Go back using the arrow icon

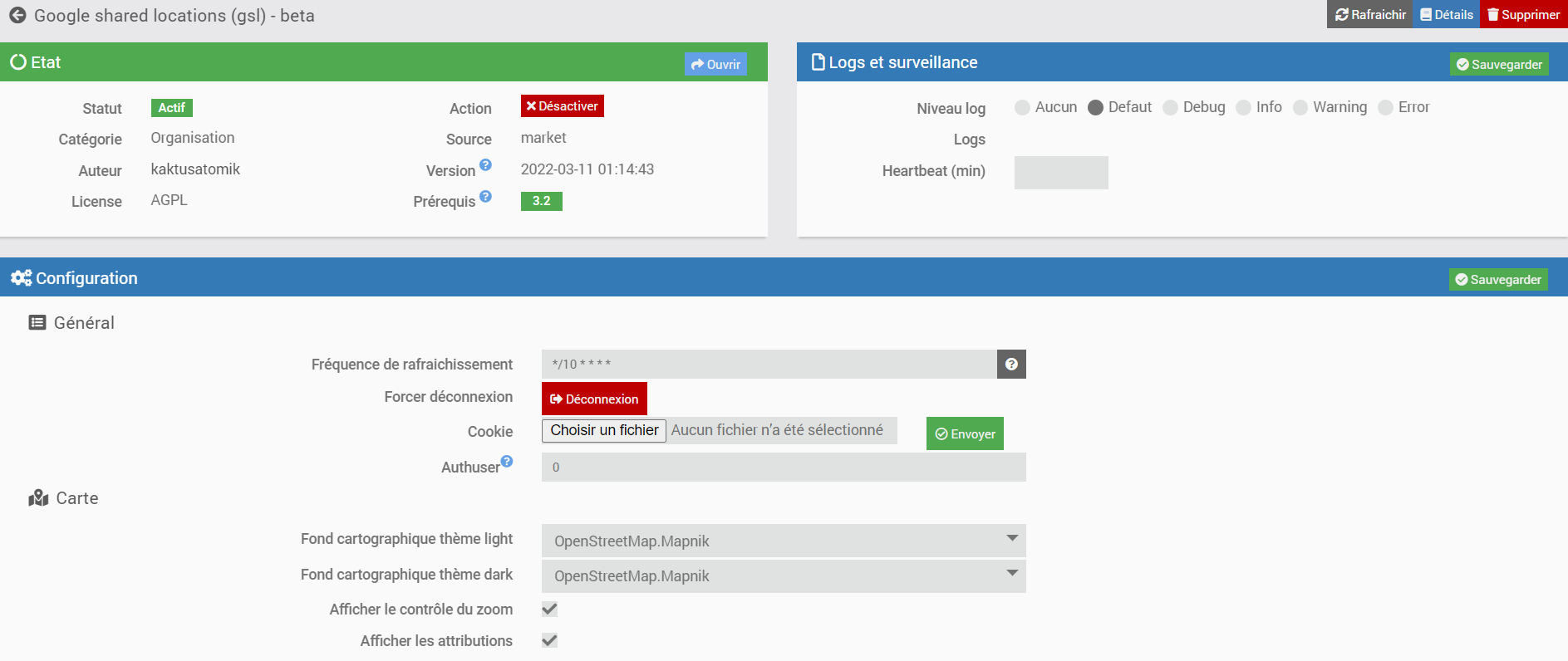[x=17, y=15]
